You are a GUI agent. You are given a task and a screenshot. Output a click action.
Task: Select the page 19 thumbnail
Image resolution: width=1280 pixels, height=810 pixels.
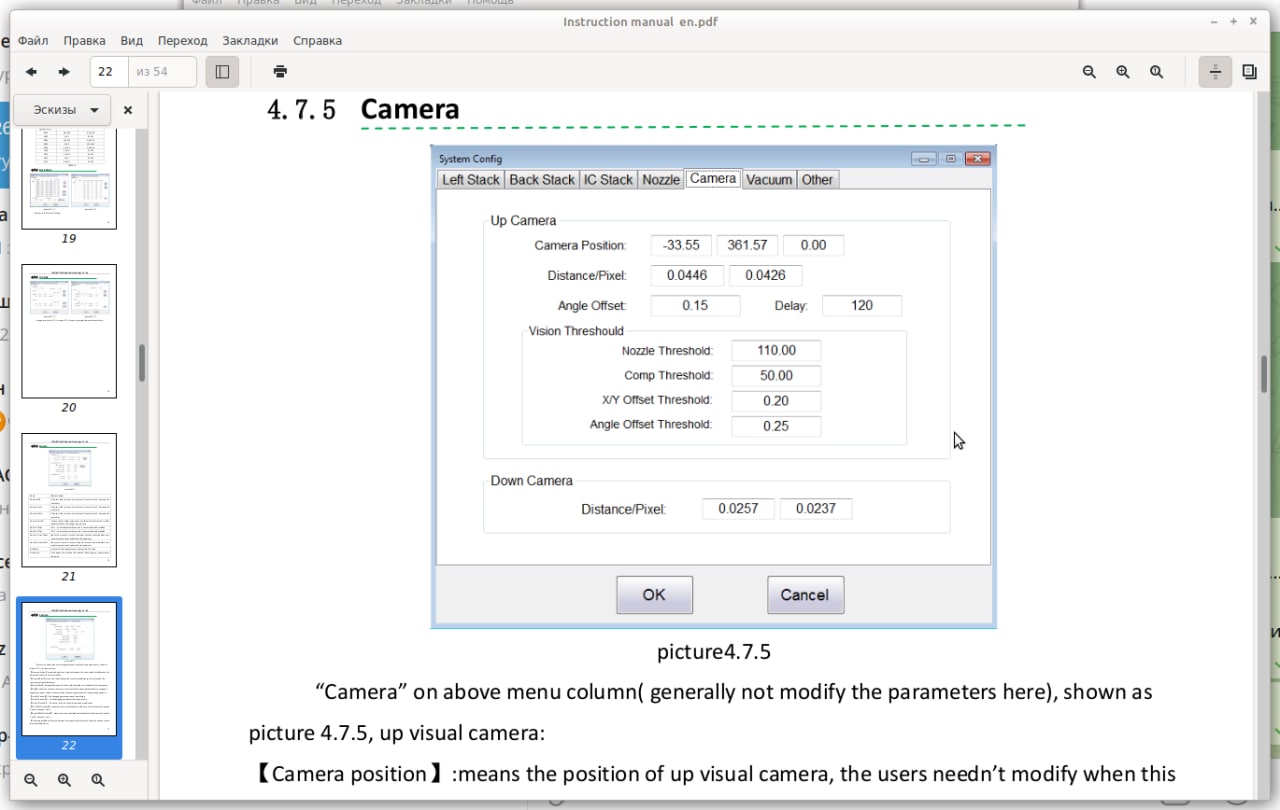(69, 180)
